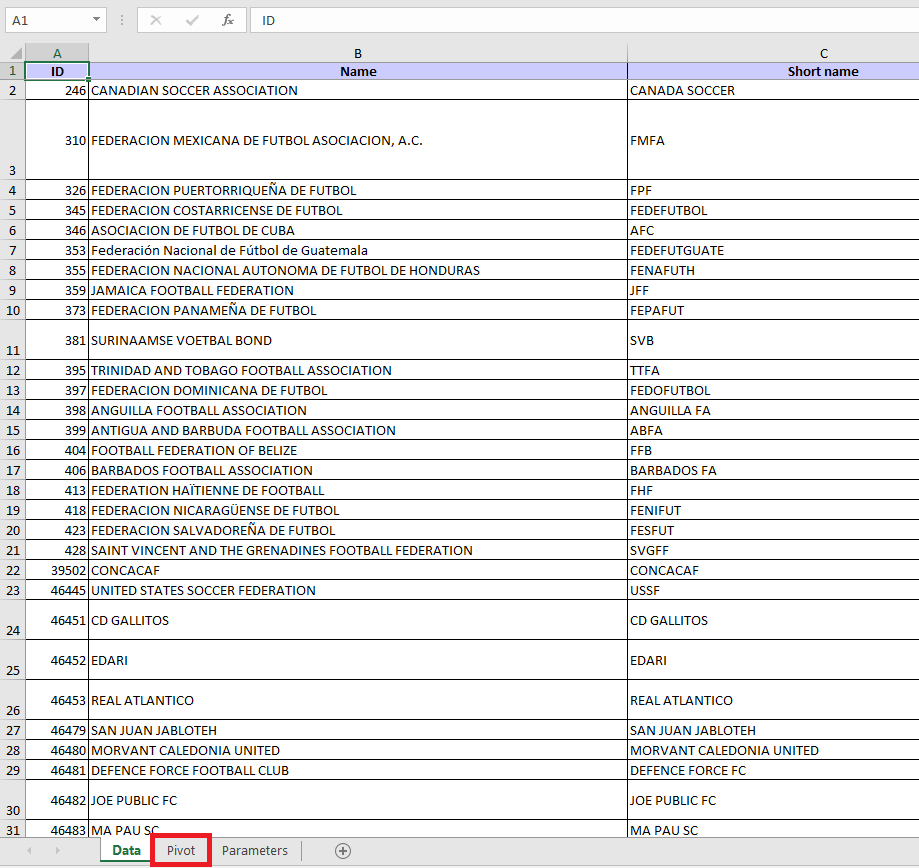
Task: Click the Cancel (X) formula bar icon
Action: pyautogui.click(x=155, y=20)
